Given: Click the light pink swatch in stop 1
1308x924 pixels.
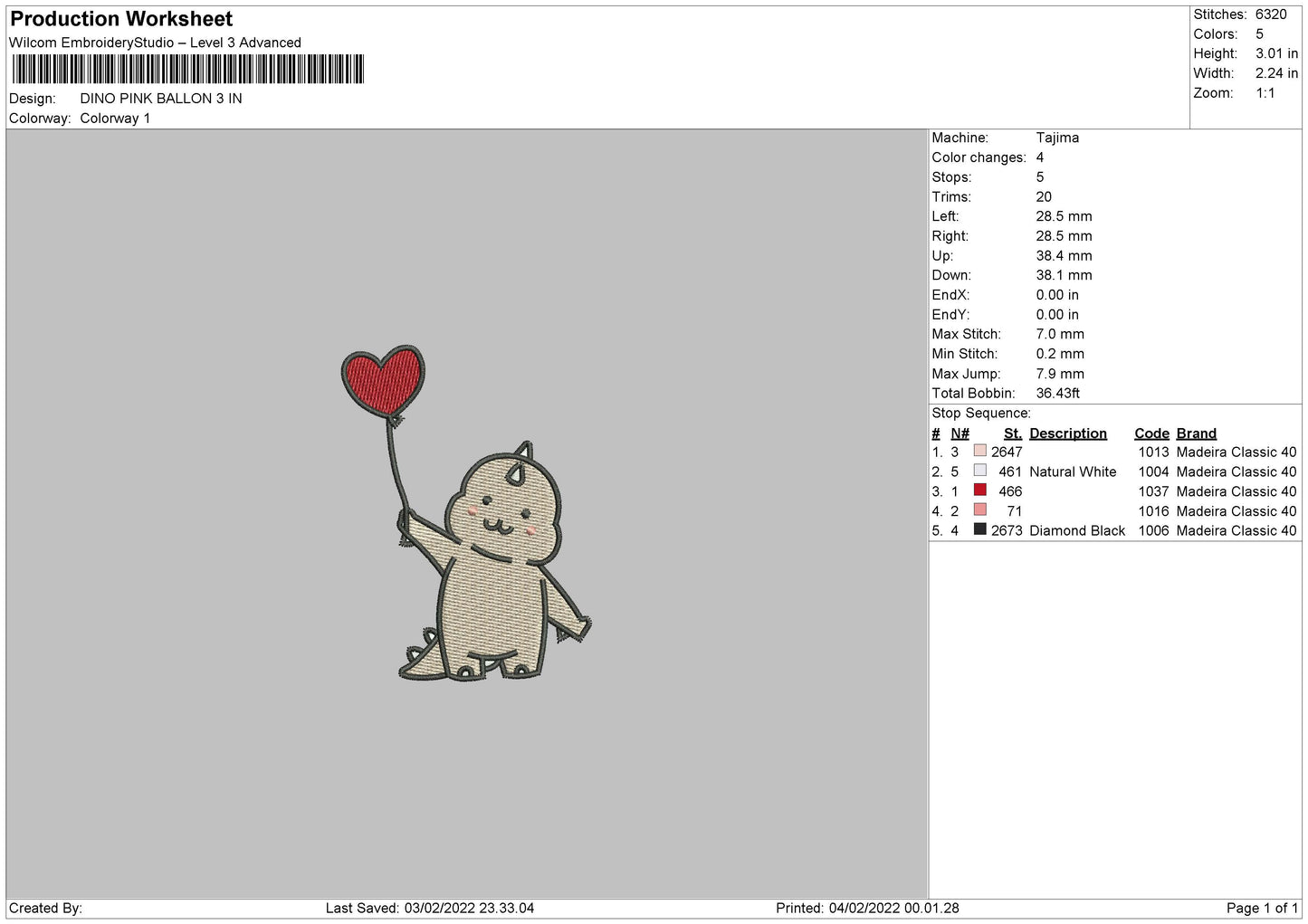Looking at the screenshot, I should (979, 451).
